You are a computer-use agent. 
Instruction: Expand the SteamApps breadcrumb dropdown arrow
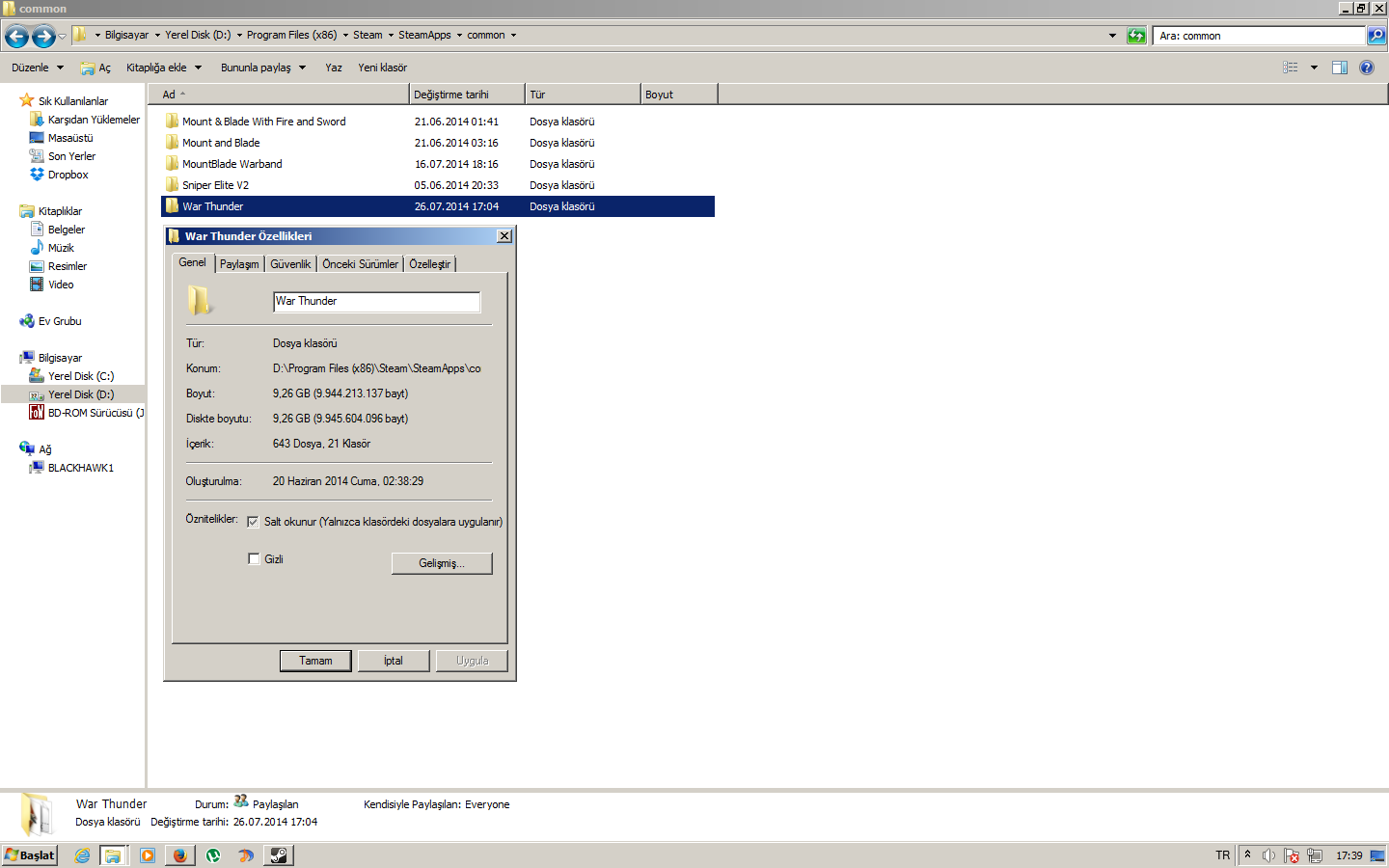(459, 35)
